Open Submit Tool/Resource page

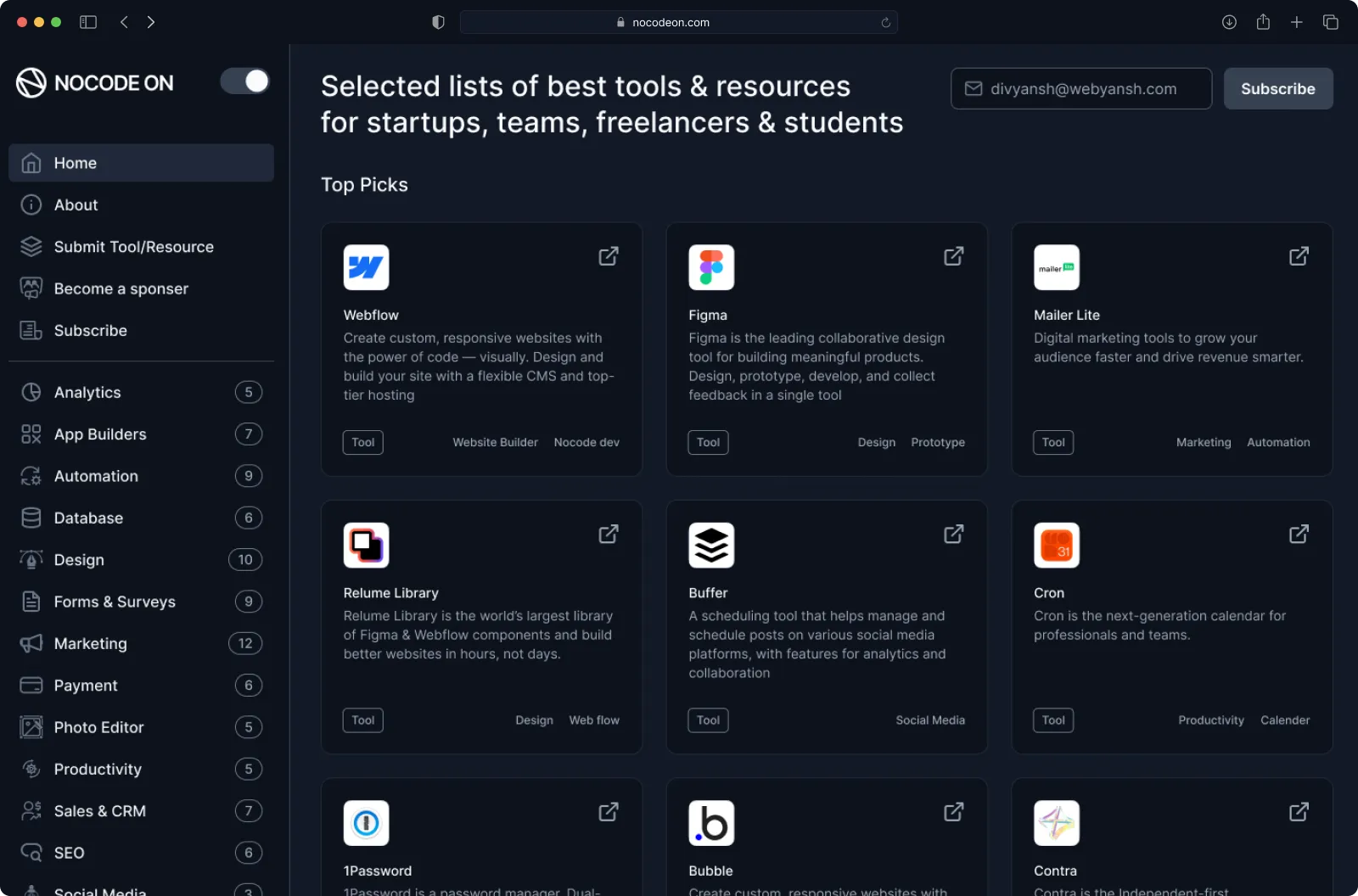141,247
